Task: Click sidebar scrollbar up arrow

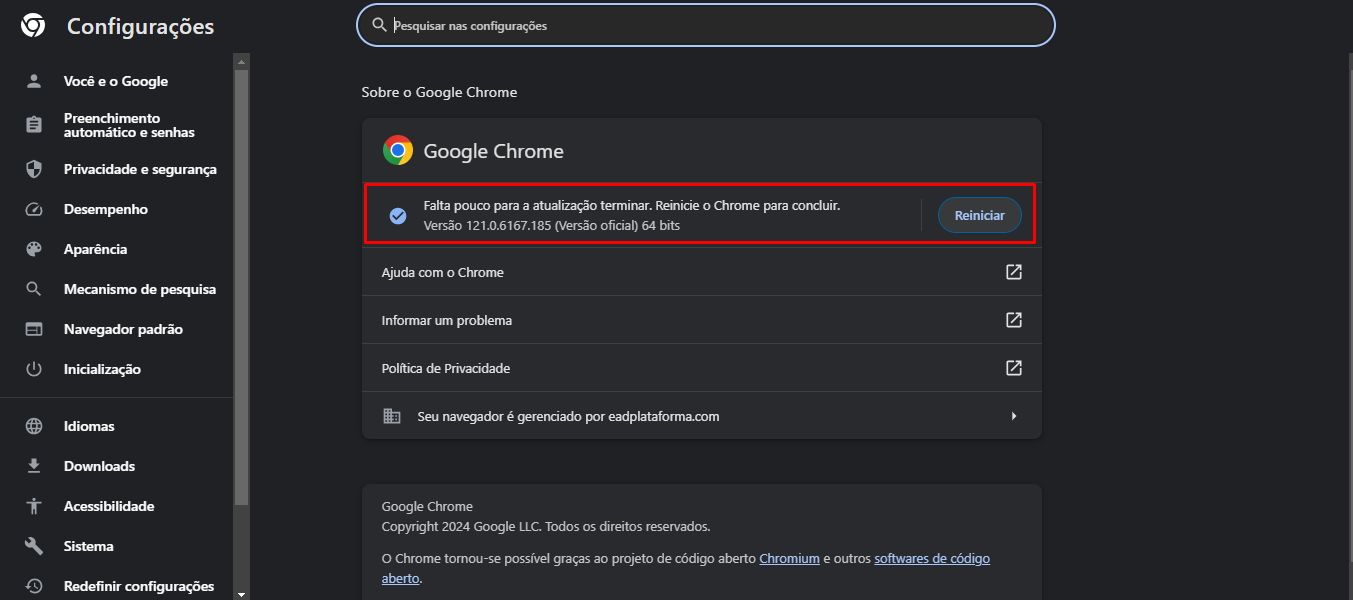Action: pos(241,61)
